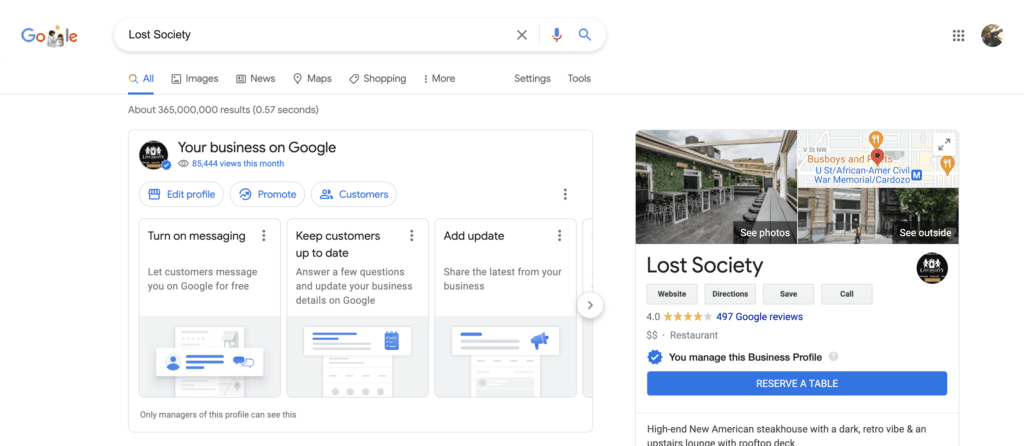The width and height of the screenshot is (1024, 446).
Task: Open options menu on Turn on messaging card
Action: (x=264, y=236)
